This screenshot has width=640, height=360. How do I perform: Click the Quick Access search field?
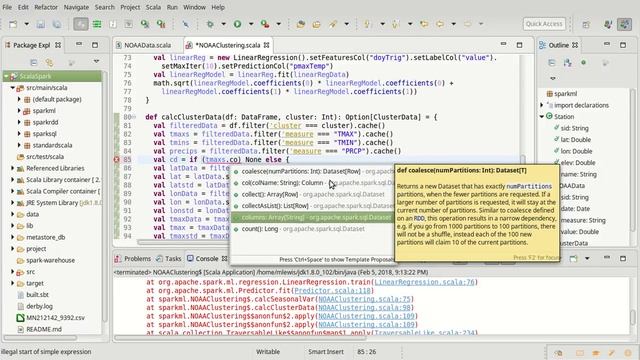pyautogui.click(x=544, y=24)
